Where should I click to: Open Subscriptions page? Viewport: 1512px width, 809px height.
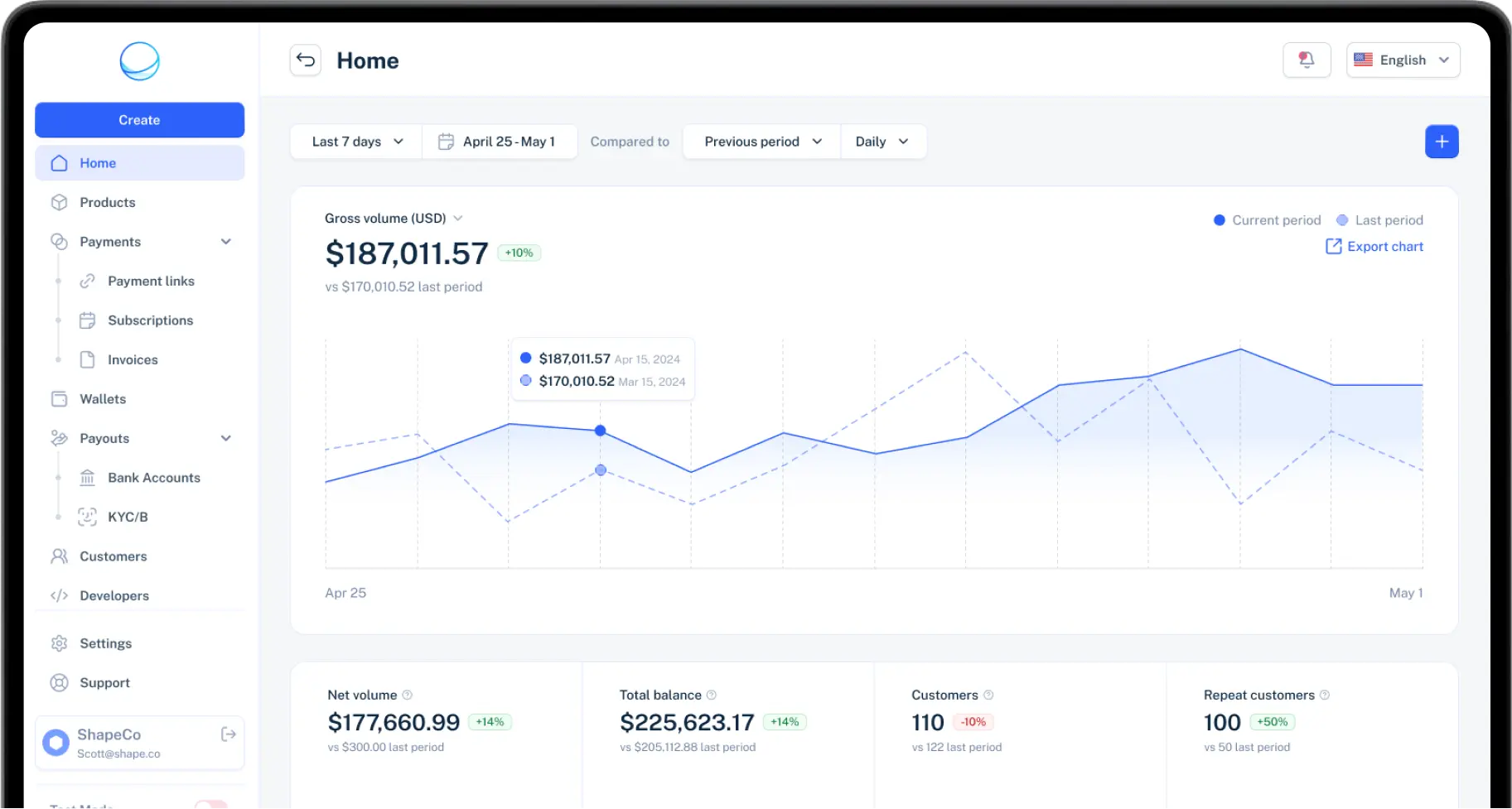coord(150,320)
